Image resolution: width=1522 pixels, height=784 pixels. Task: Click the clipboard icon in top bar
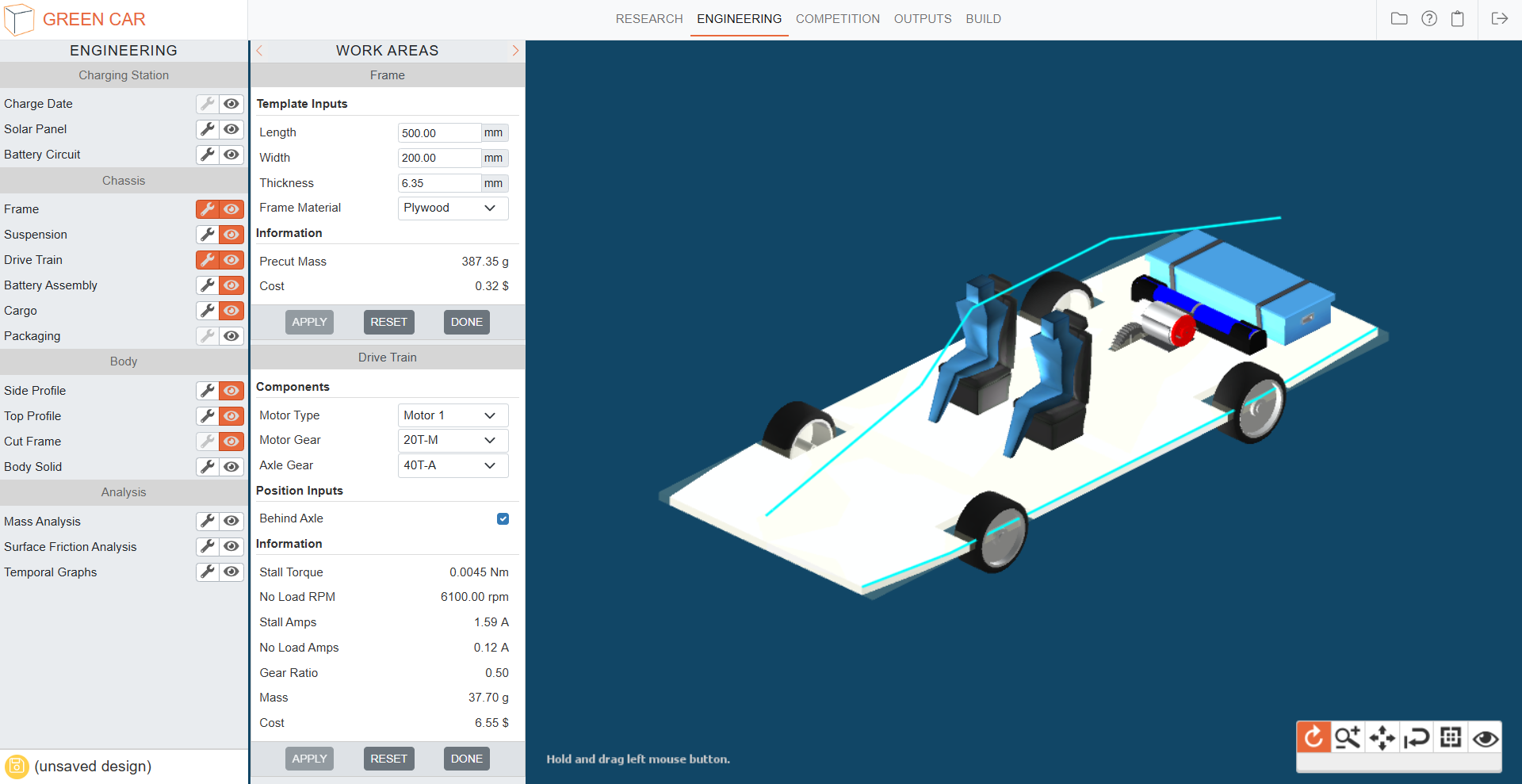click(x=1457, y=19)
